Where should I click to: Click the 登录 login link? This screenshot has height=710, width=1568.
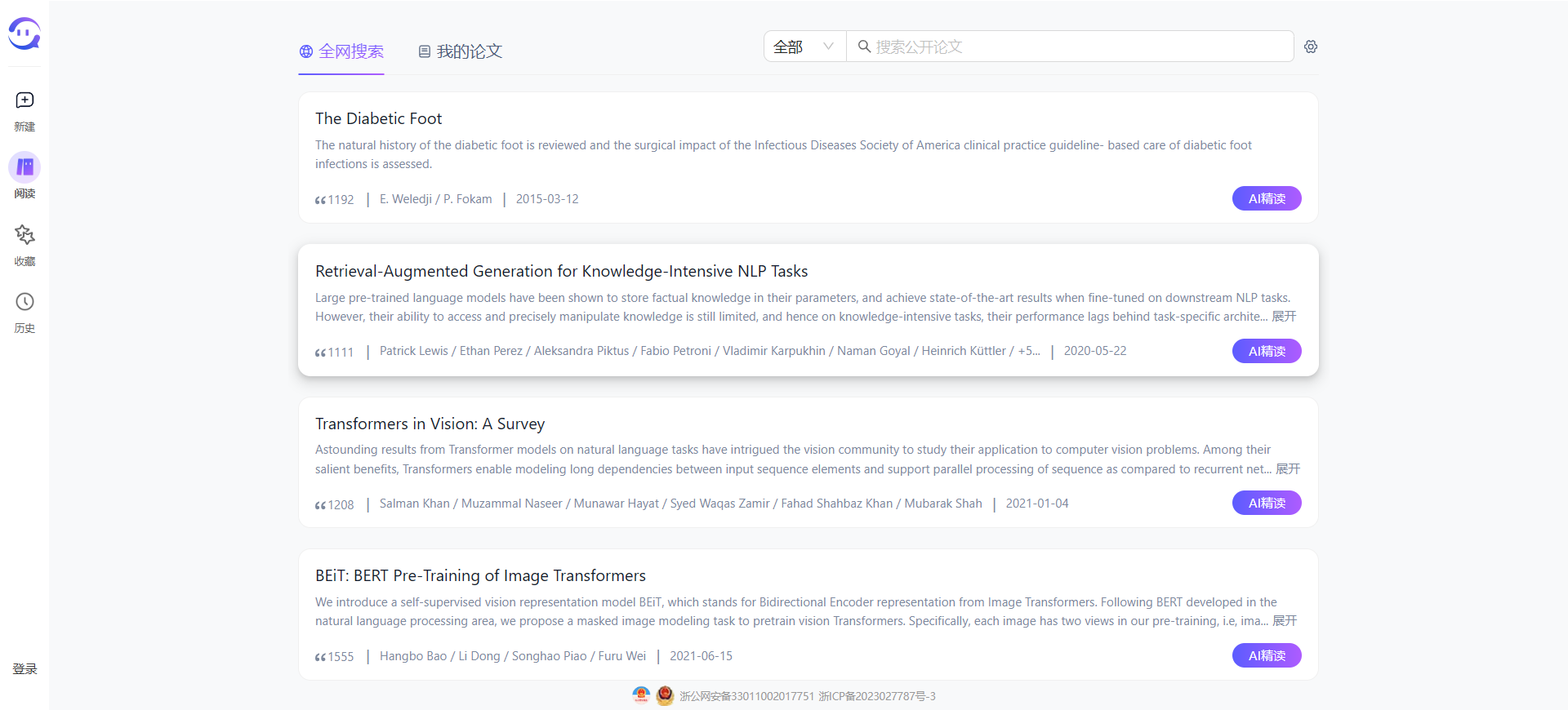[x=24, y=669]
